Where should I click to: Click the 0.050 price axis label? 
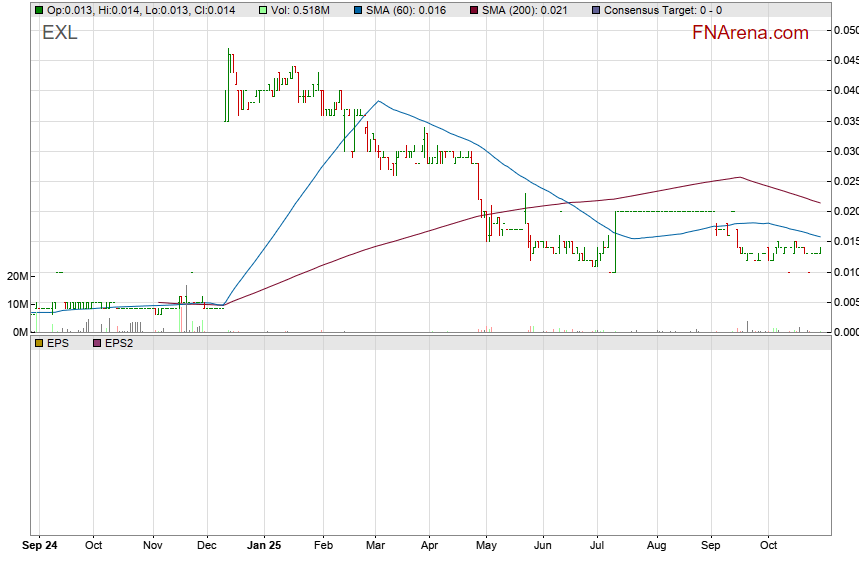click(845, 30)
